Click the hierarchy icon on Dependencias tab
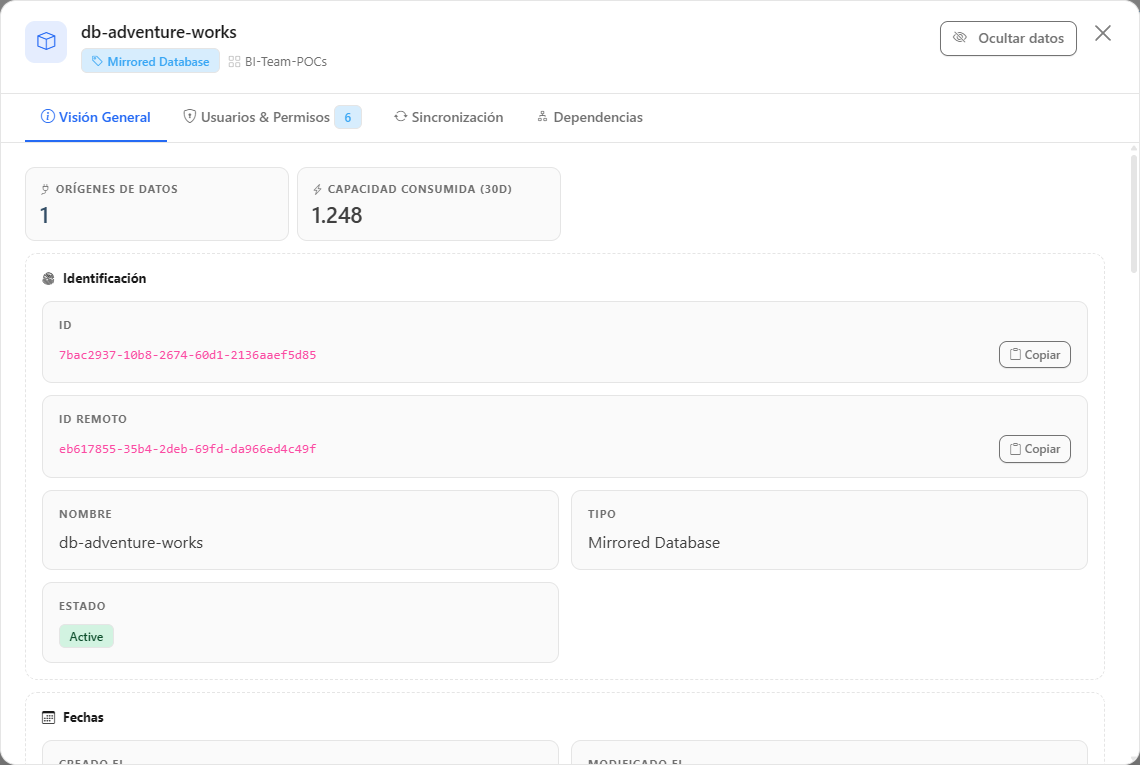 (542, 116)
